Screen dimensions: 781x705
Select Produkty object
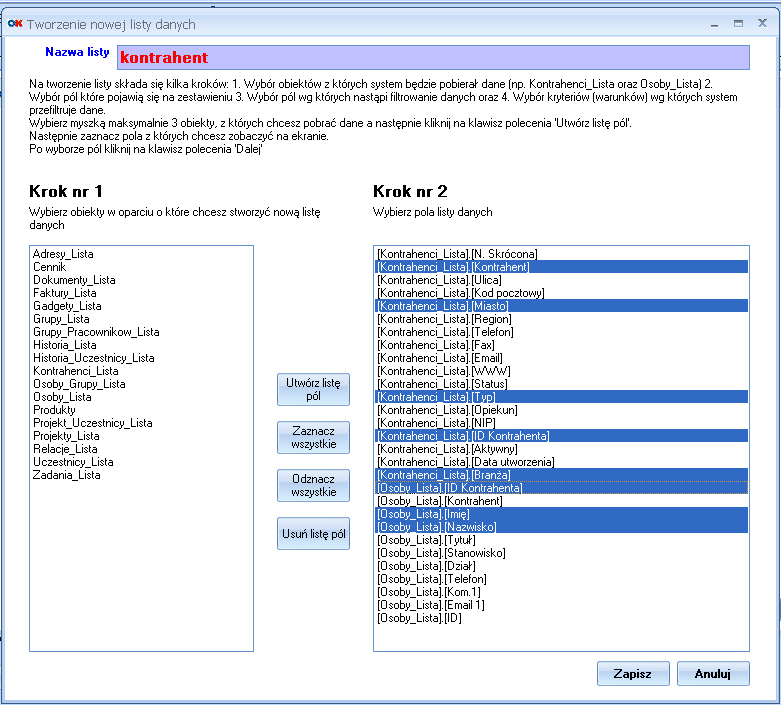click(141, 410)
